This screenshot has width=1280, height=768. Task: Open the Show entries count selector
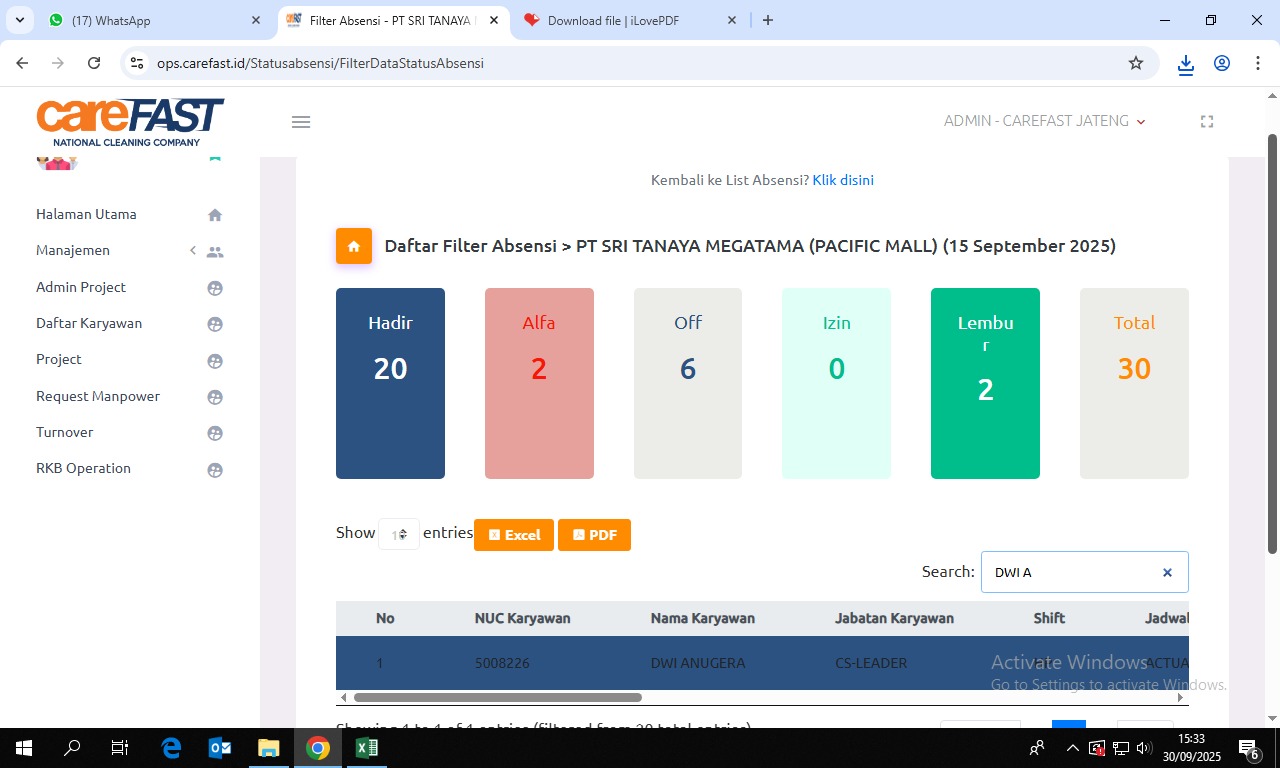[x=399, y=535]
